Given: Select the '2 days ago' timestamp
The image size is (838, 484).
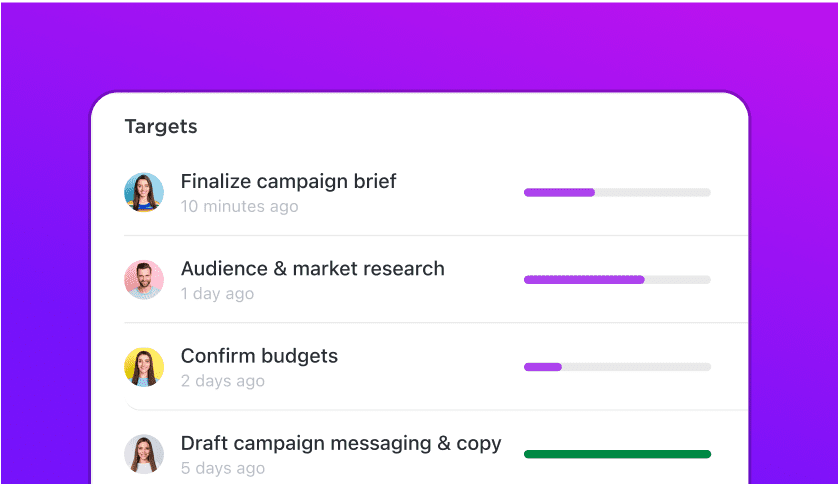Looking at the screenshot, I should (222, 381).
